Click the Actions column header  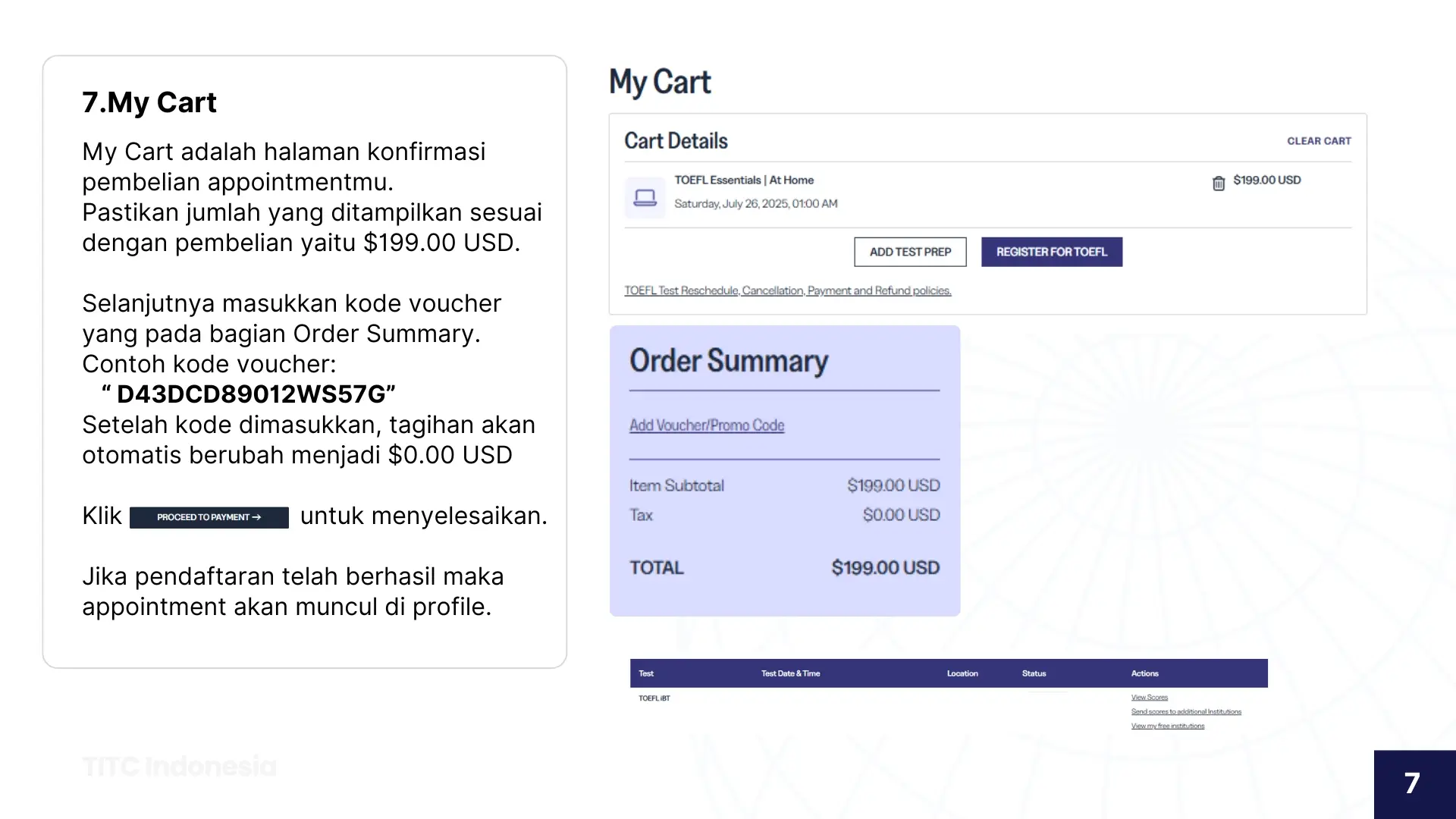(x=1144, y=673)
